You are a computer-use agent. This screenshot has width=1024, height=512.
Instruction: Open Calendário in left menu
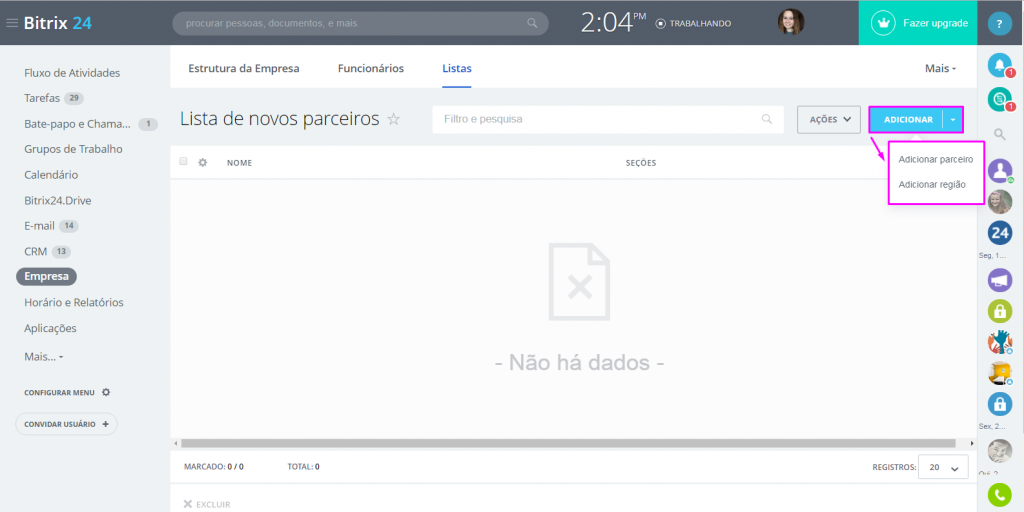(x=51, y=175)
